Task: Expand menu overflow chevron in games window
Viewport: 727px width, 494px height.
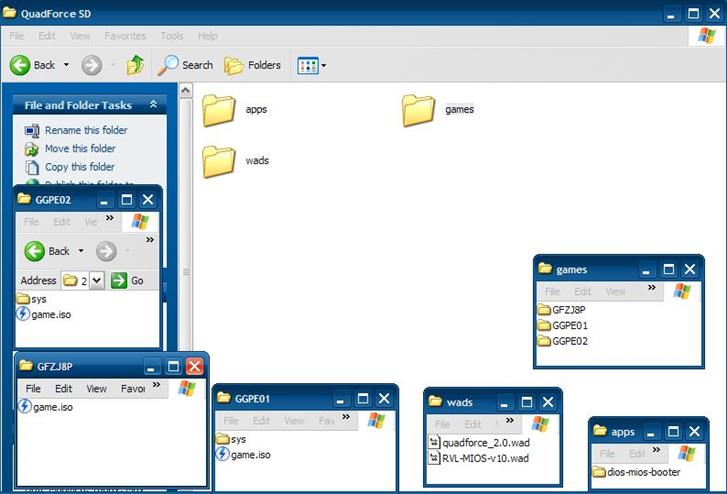Action: 652,288
